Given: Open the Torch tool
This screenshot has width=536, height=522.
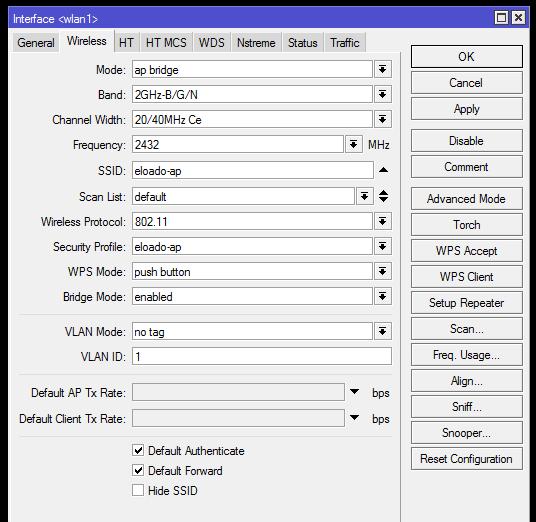Looking at the screenshot, I should 467,225.
